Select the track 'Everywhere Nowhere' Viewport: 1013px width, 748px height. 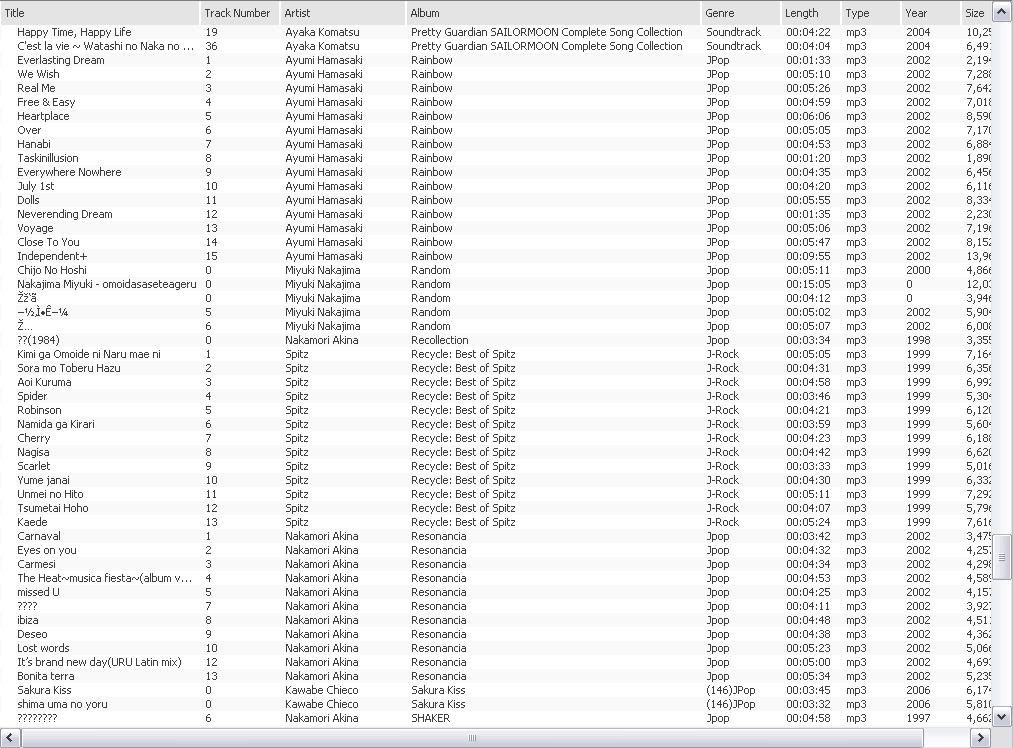point(69,172)
